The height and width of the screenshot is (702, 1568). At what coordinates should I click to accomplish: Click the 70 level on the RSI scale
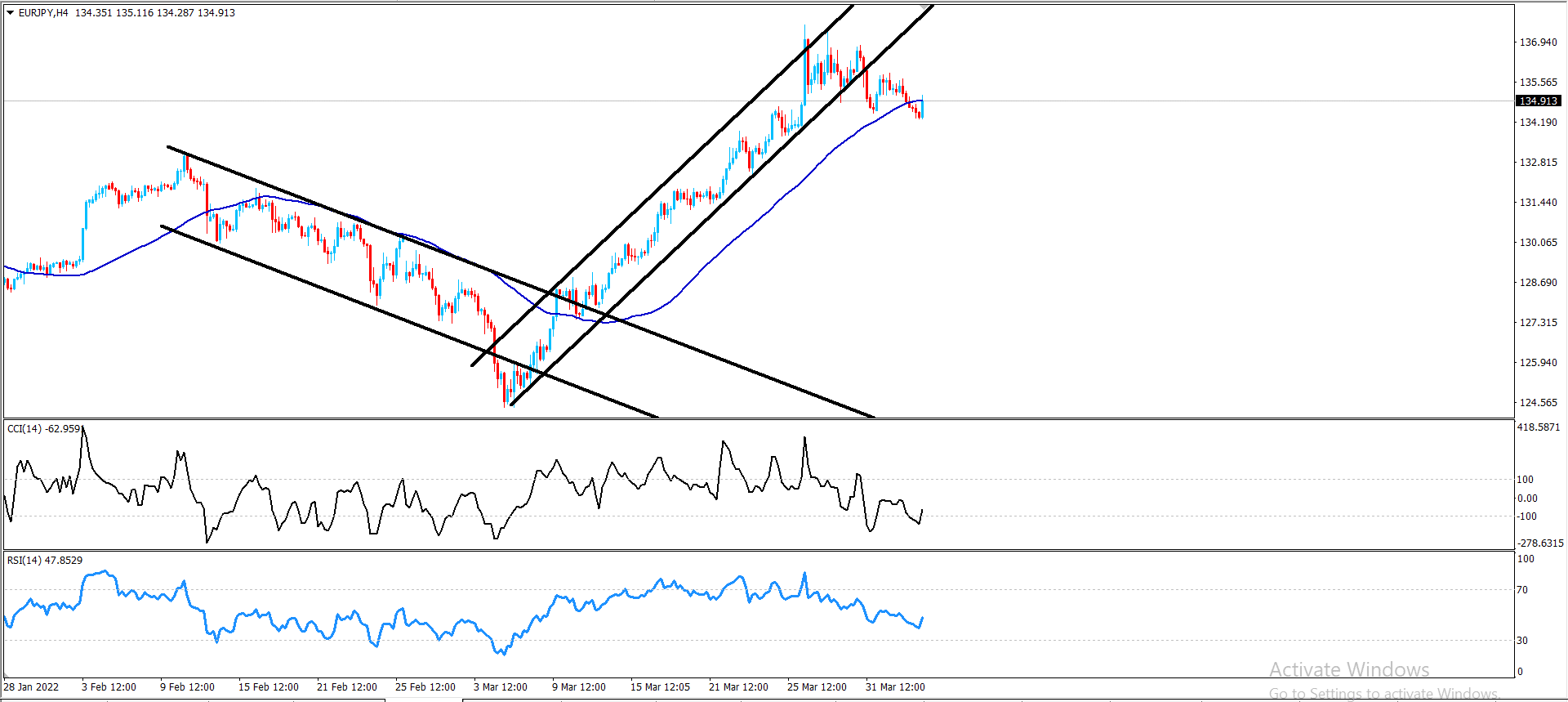pos(1522,590)
